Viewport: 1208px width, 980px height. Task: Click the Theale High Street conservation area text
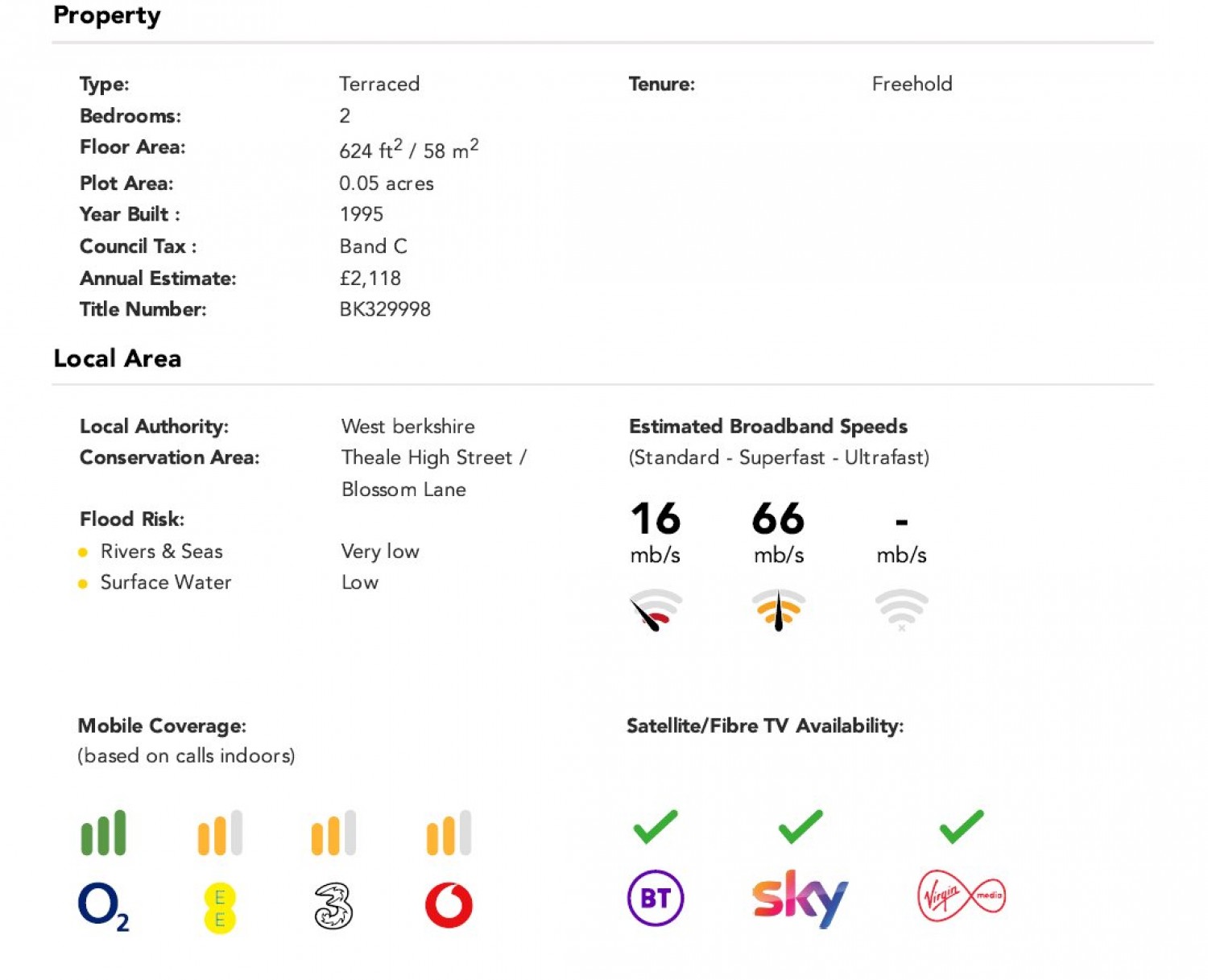coord(433,457)
